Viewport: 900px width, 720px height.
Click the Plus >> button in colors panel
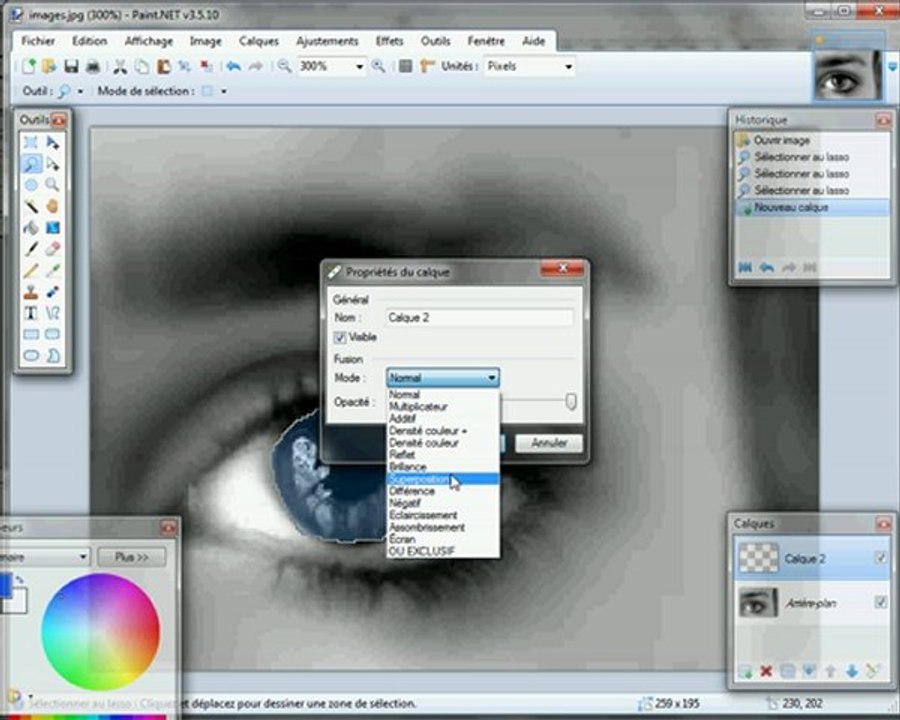[x=131, y=557]
